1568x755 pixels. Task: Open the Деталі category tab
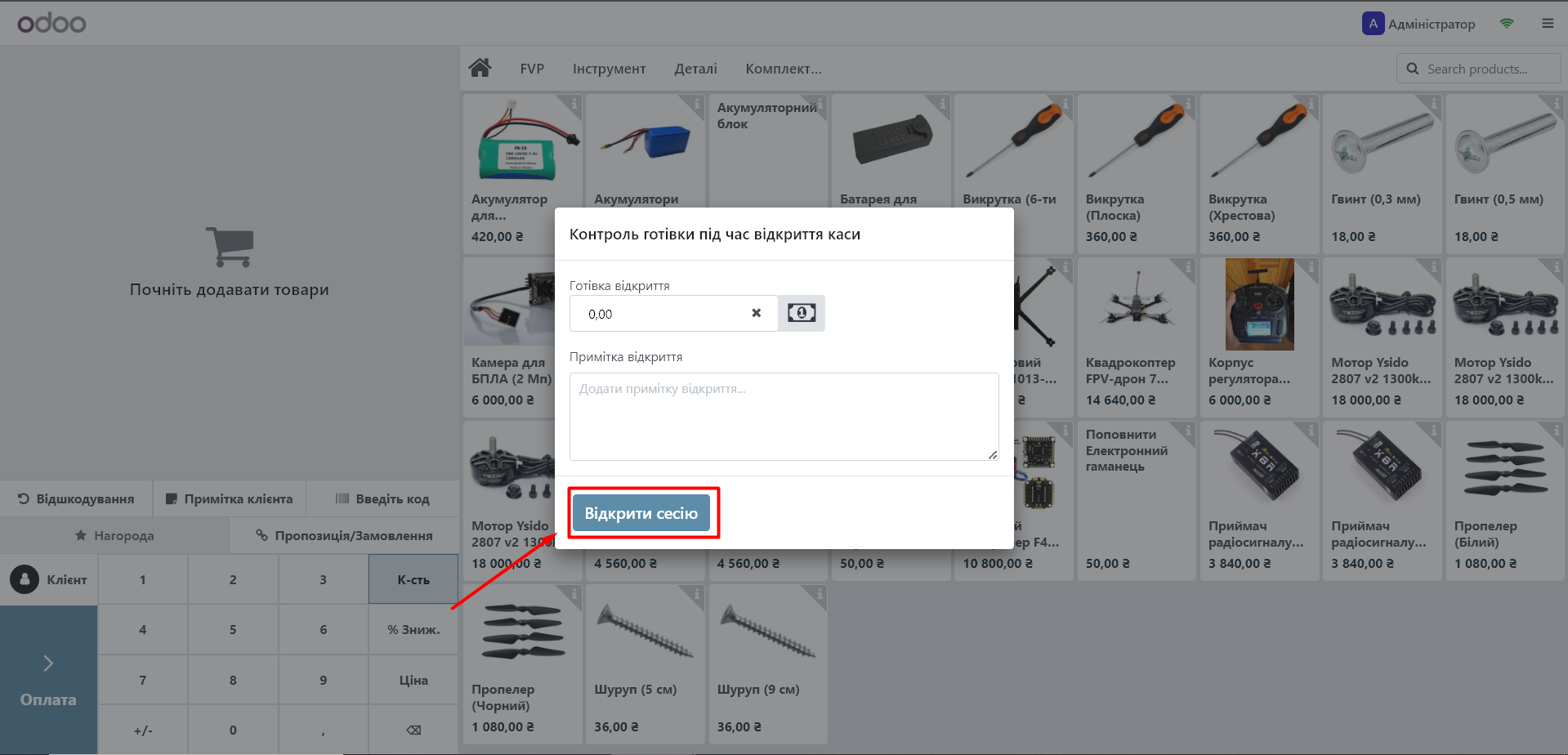[695, 69]
